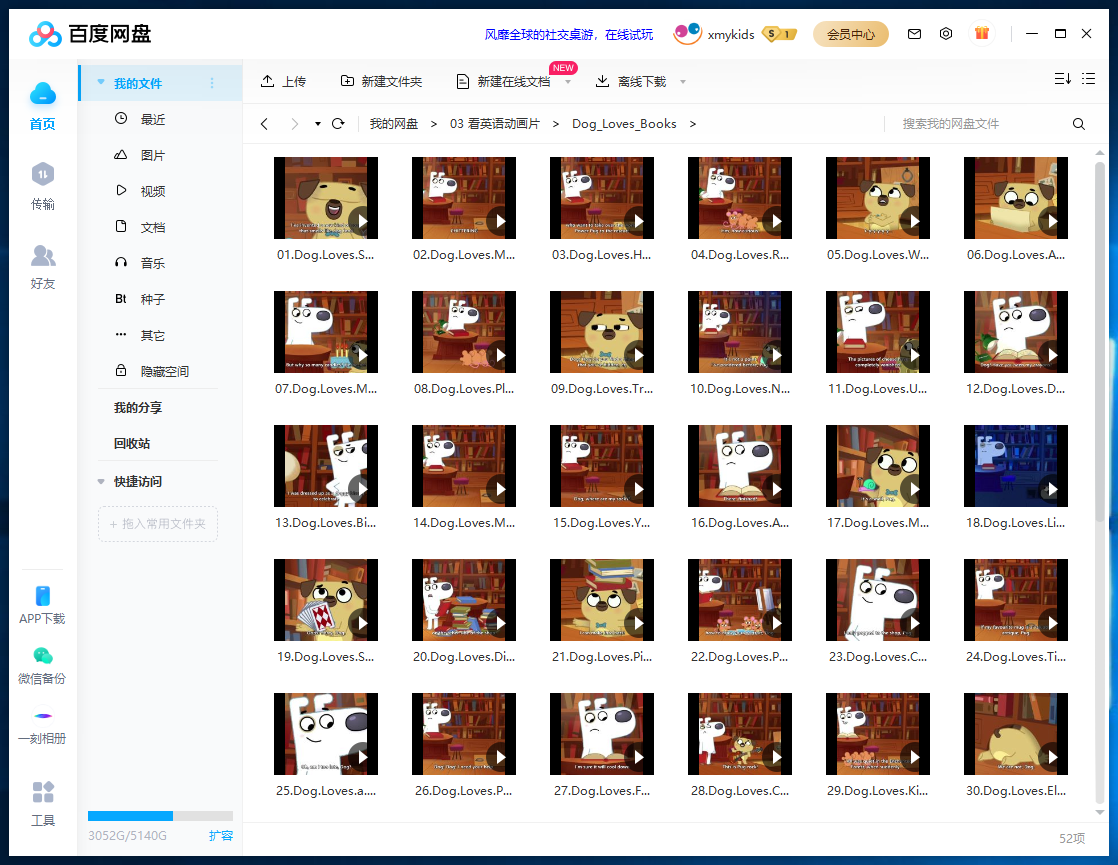Open the gift promotions icon

(982, 33)
